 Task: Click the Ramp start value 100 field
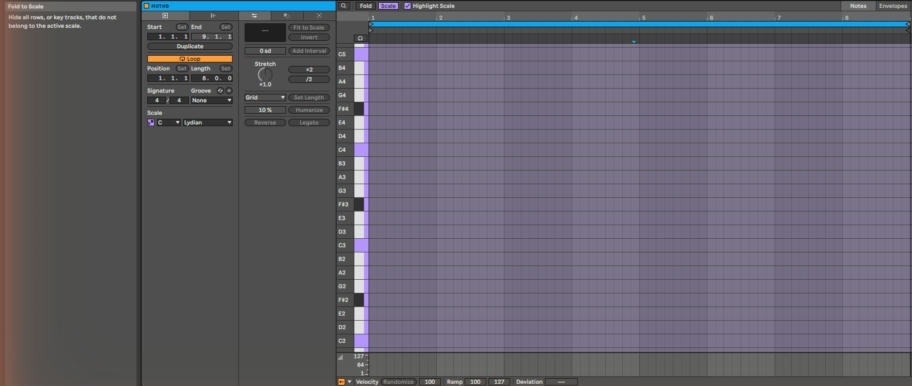tap(475, 382)
